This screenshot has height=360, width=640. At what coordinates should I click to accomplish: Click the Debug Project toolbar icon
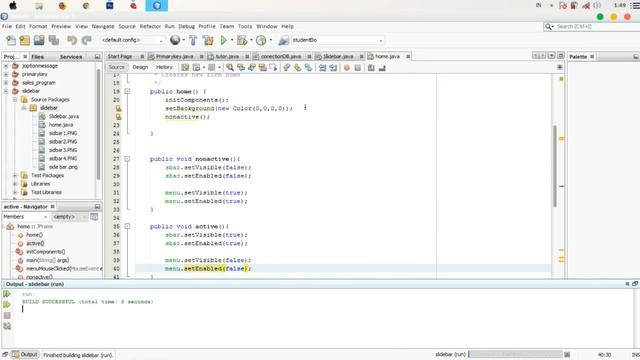tap(242, 40)
